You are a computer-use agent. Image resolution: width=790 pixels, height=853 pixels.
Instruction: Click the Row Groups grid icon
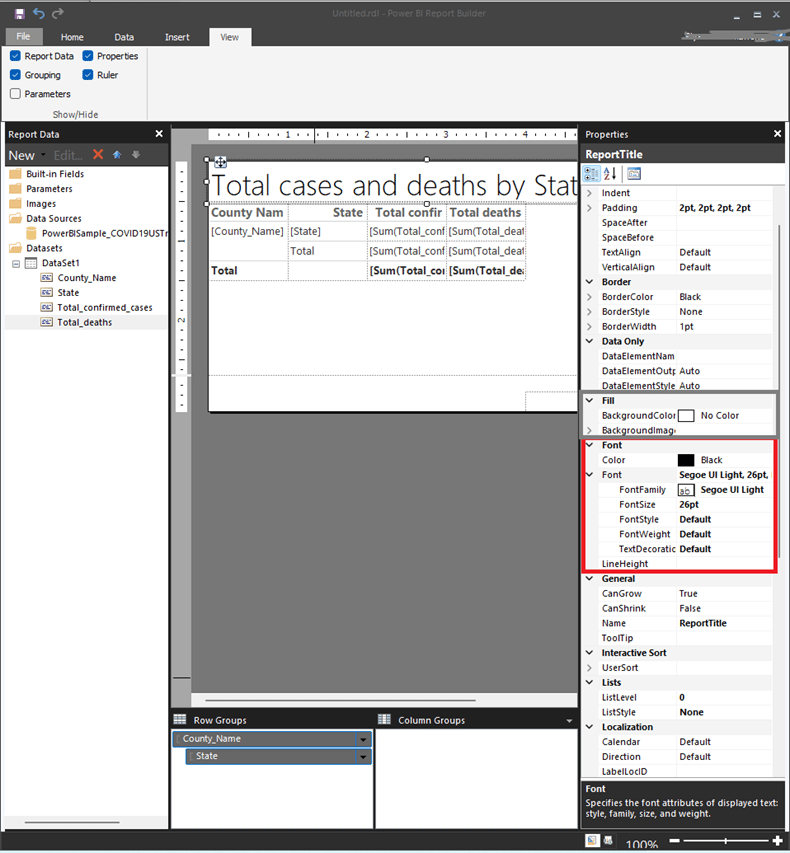180,720
